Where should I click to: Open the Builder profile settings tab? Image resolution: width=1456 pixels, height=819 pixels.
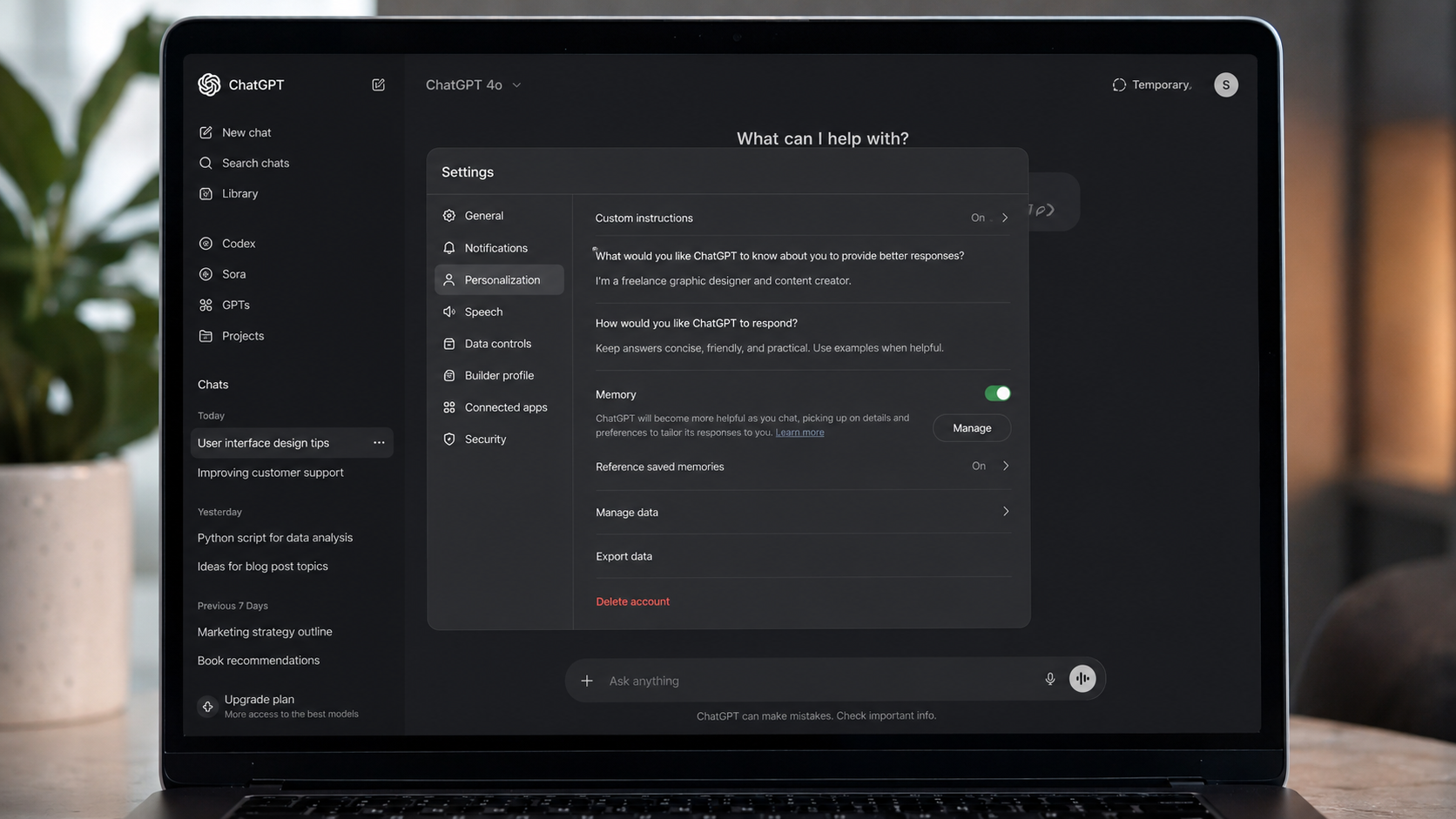[x=499, y=375]
